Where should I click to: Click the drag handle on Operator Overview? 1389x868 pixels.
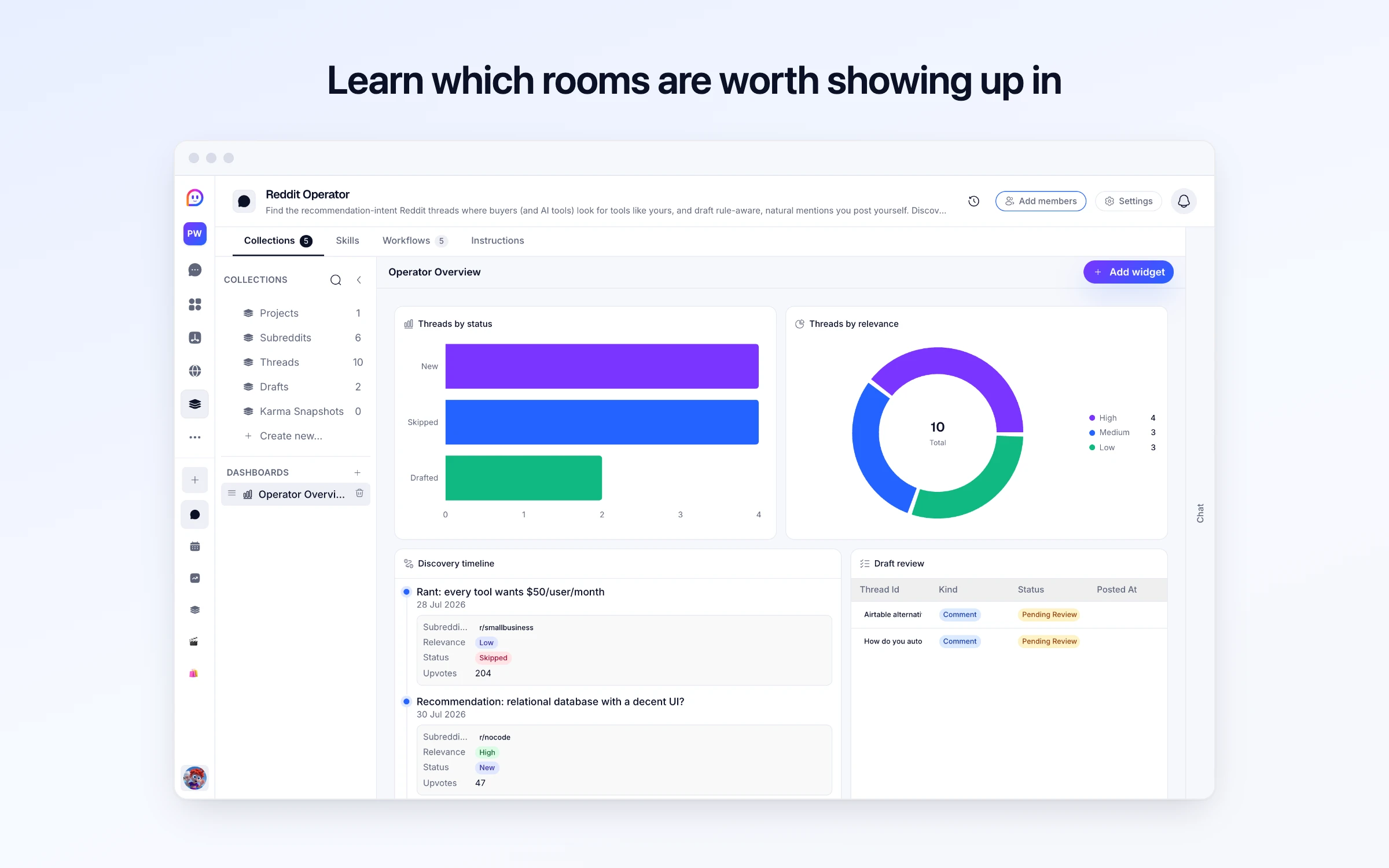click(x=232, y=494)
